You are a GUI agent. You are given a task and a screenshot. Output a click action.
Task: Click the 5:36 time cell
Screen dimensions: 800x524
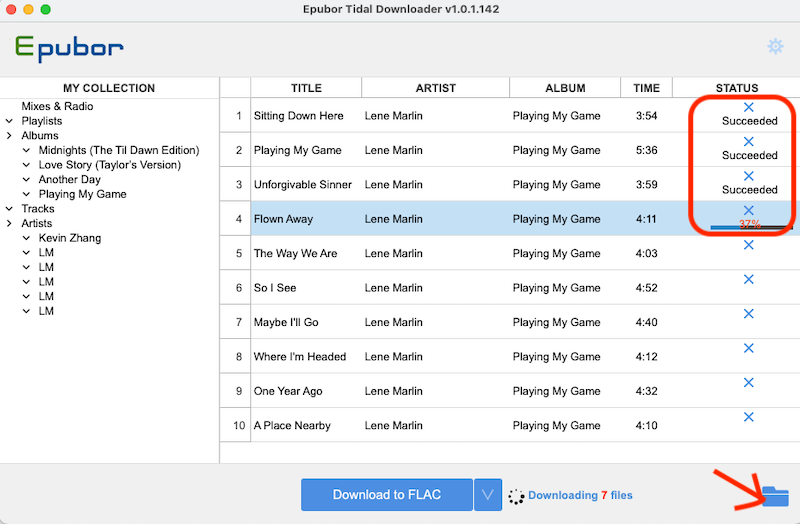pyautogui.click(x=646, y=150)
